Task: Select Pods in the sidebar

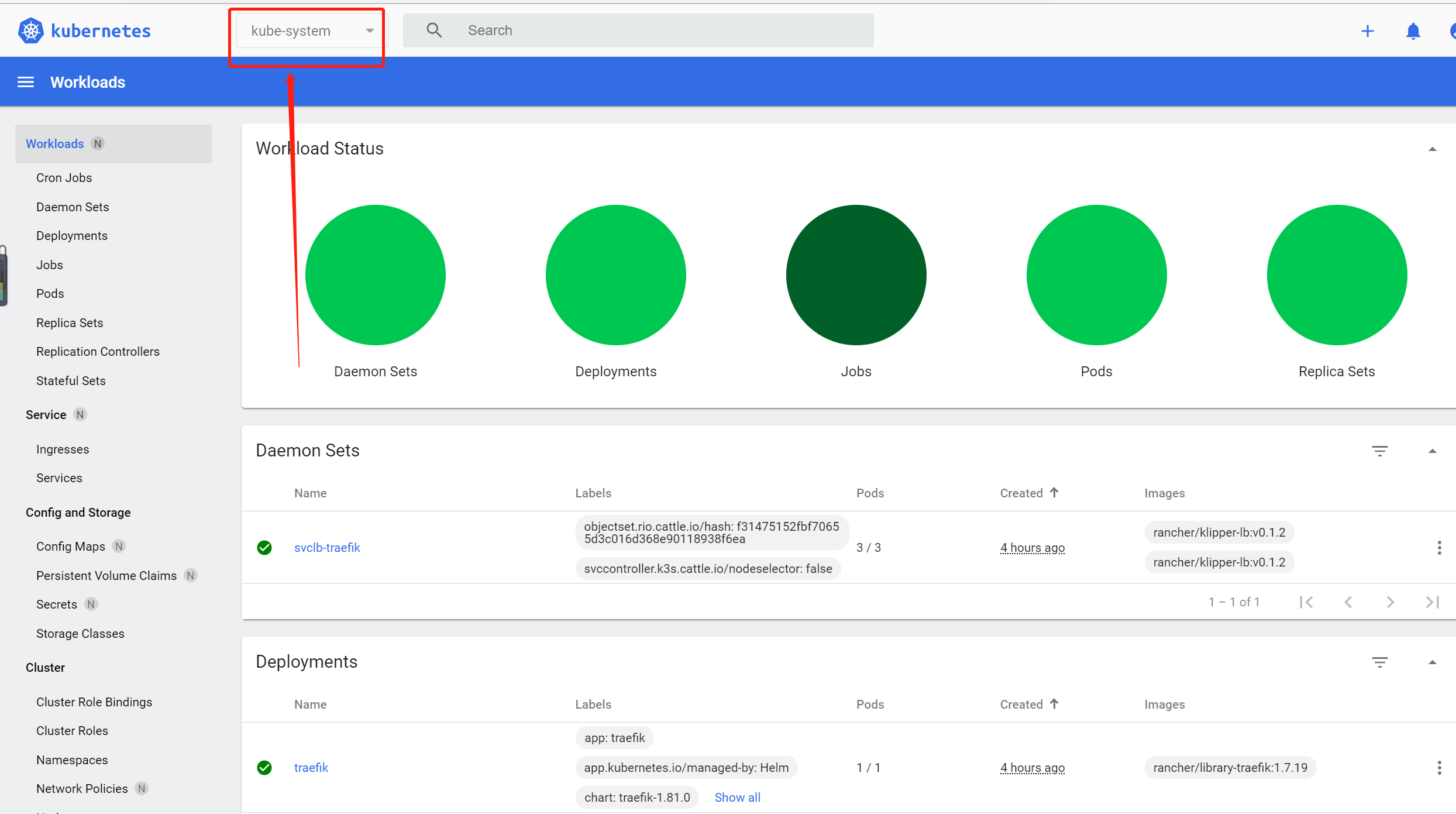Action: click(50, 294)
